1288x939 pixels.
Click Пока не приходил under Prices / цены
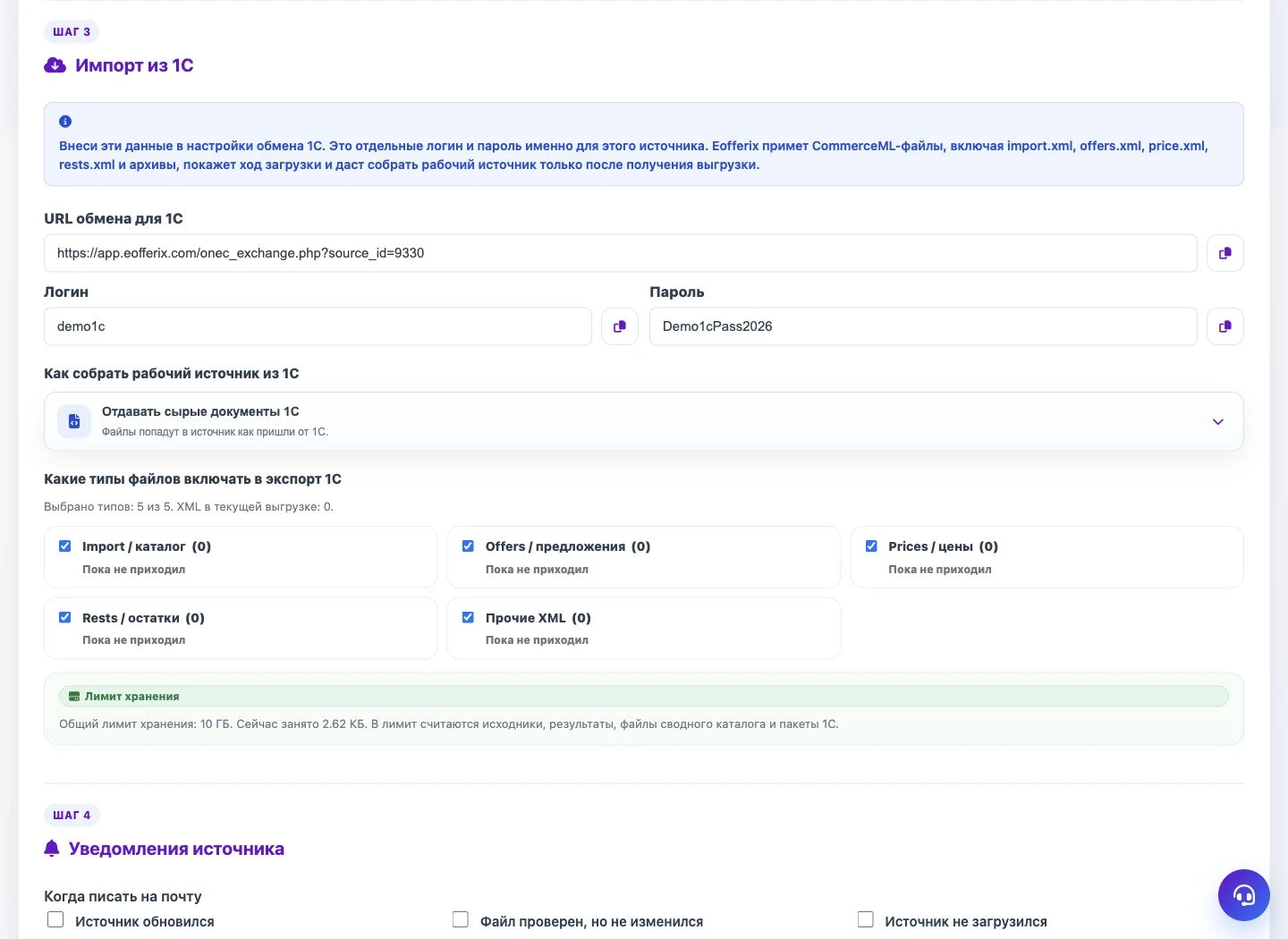(940, 570)
